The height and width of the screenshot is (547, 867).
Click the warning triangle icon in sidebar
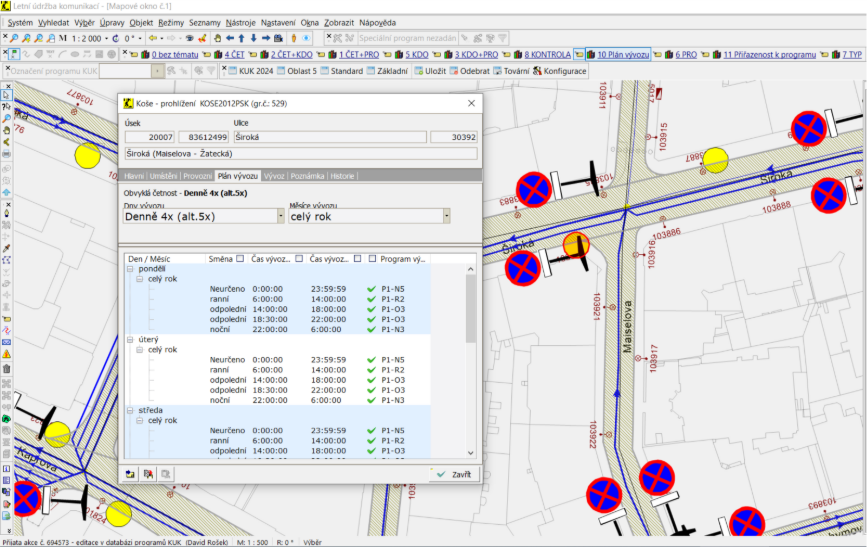[6, 354]
